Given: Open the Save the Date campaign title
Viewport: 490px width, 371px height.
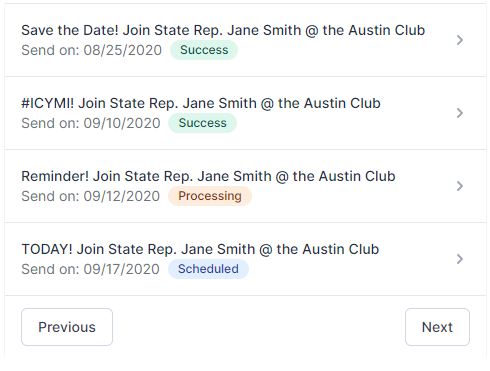Looking at the screenshot, I should 223,30.
